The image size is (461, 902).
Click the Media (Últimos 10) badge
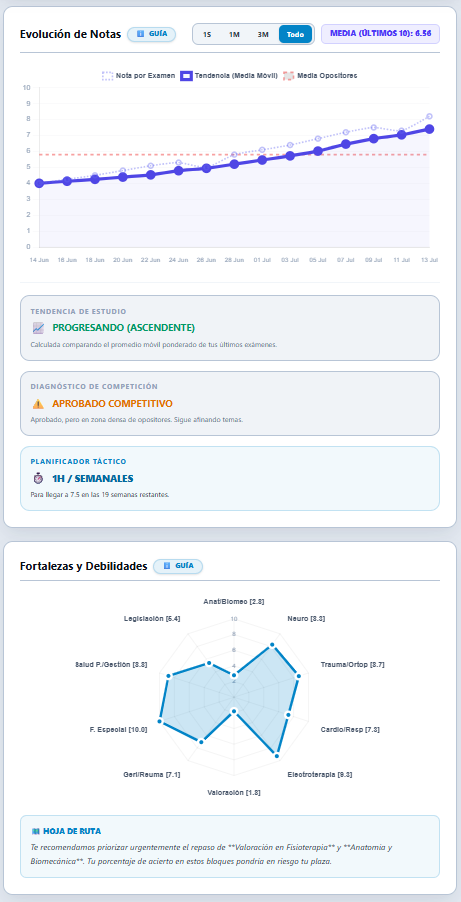pos(380,34)
